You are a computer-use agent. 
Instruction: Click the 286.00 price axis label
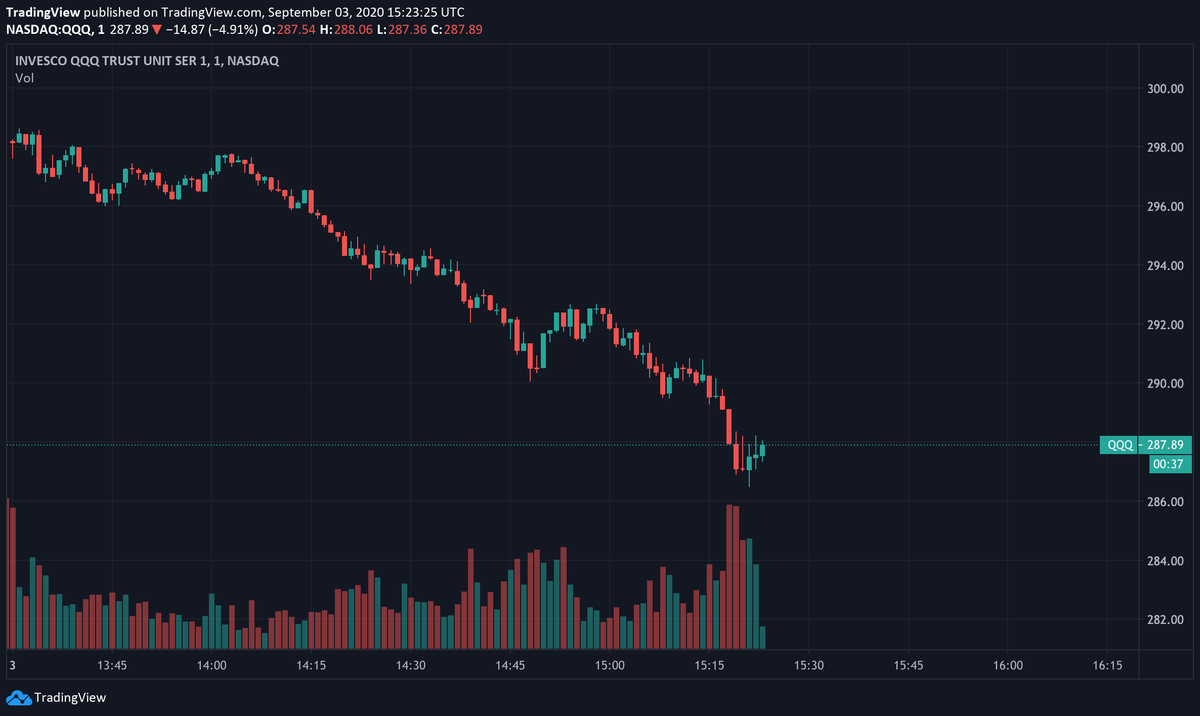coord(1166,502)
